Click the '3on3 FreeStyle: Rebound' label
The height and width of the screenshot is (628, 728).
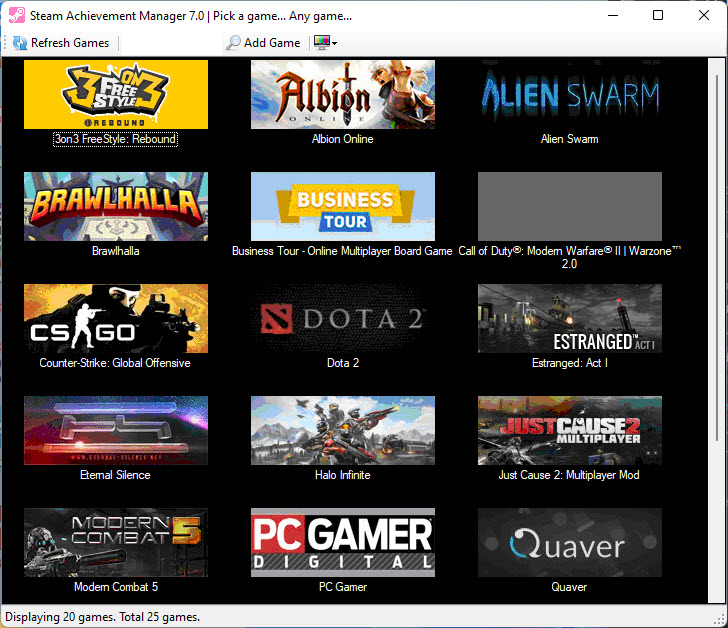116,139
